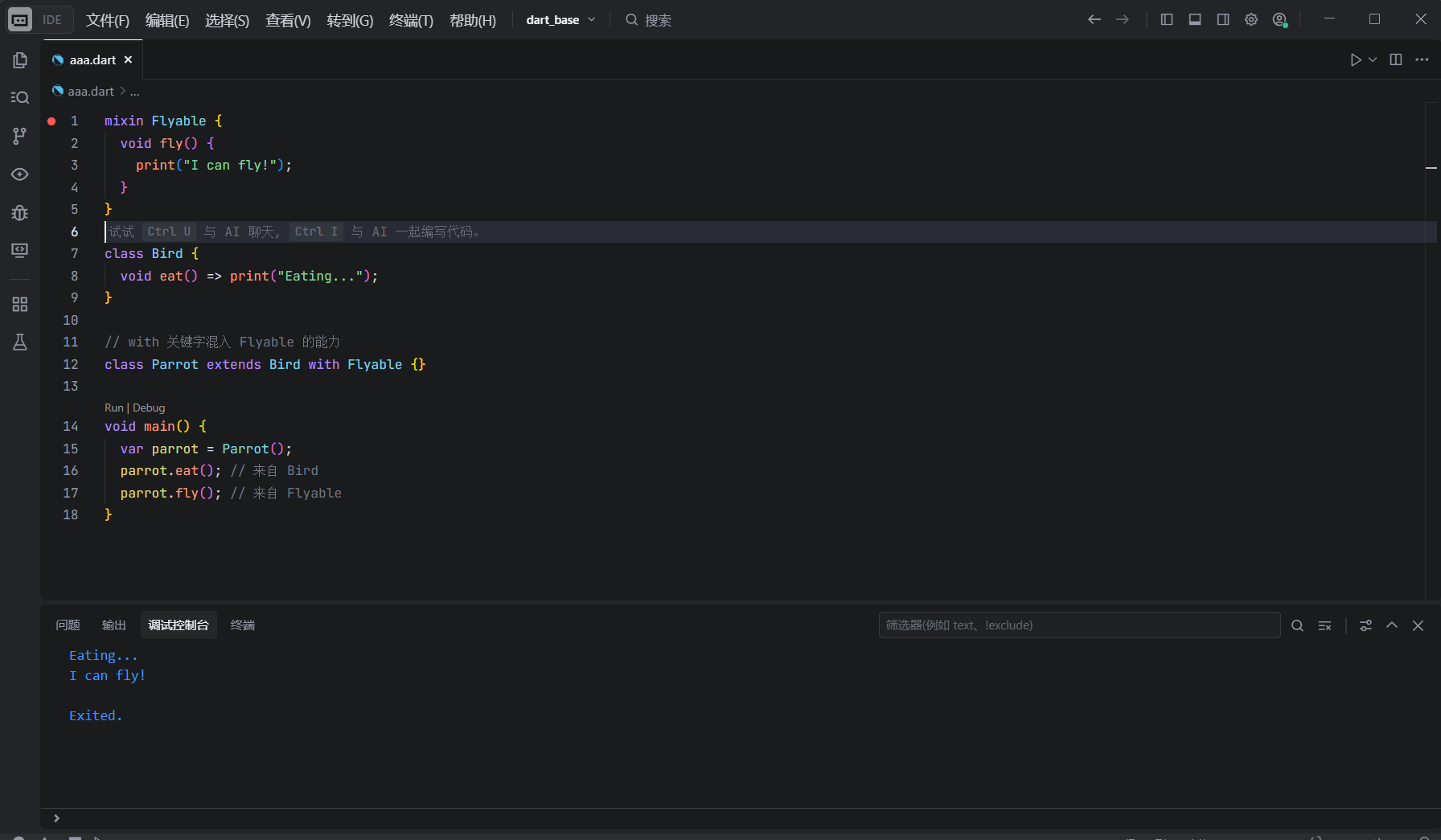Open the remote monitor icon in sidebar
This screenshot has width=1441, height=840.
(20, 251)
